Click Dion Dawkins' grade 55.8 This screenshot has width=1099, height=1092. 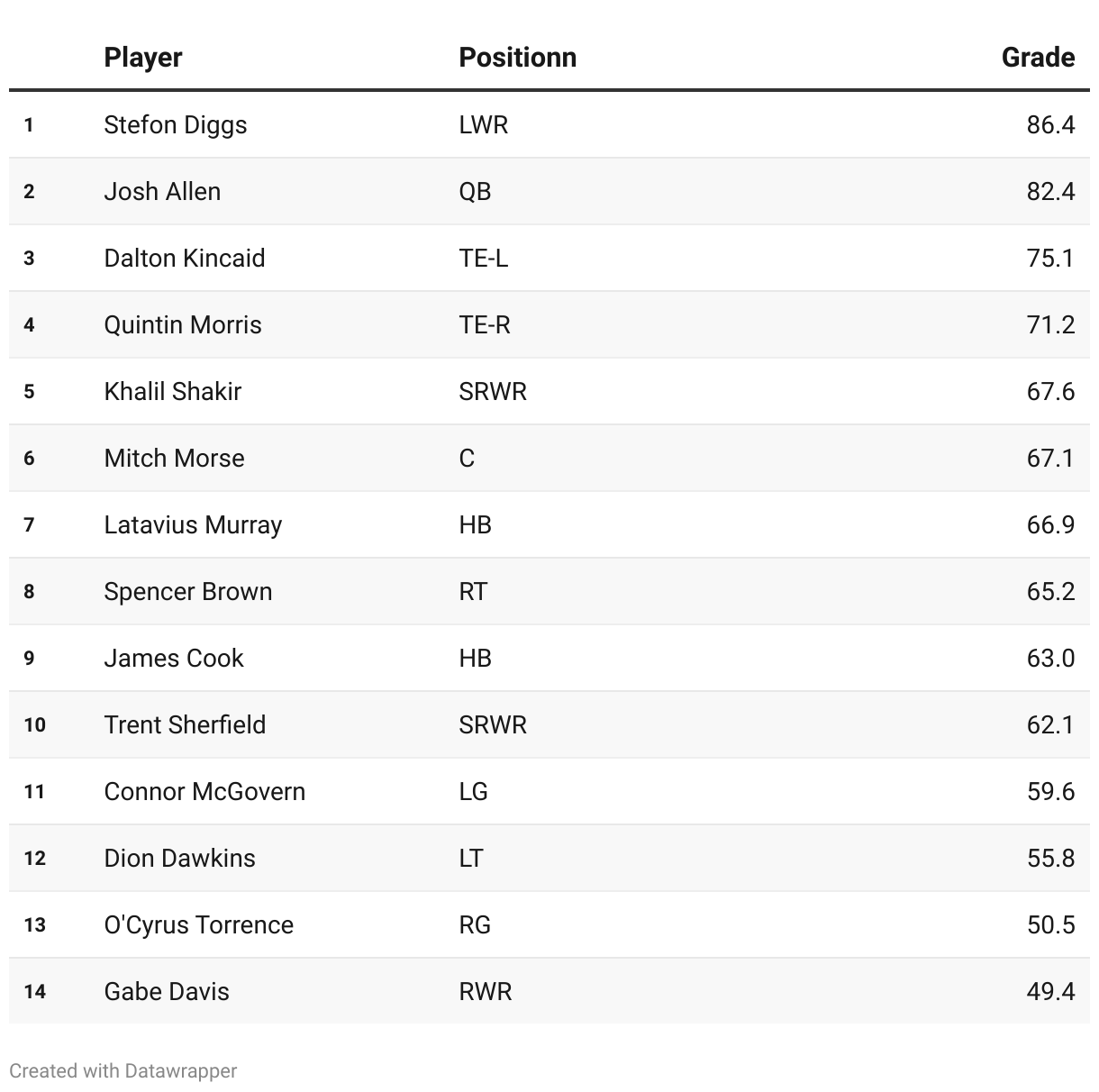(x=1050, y=858)
